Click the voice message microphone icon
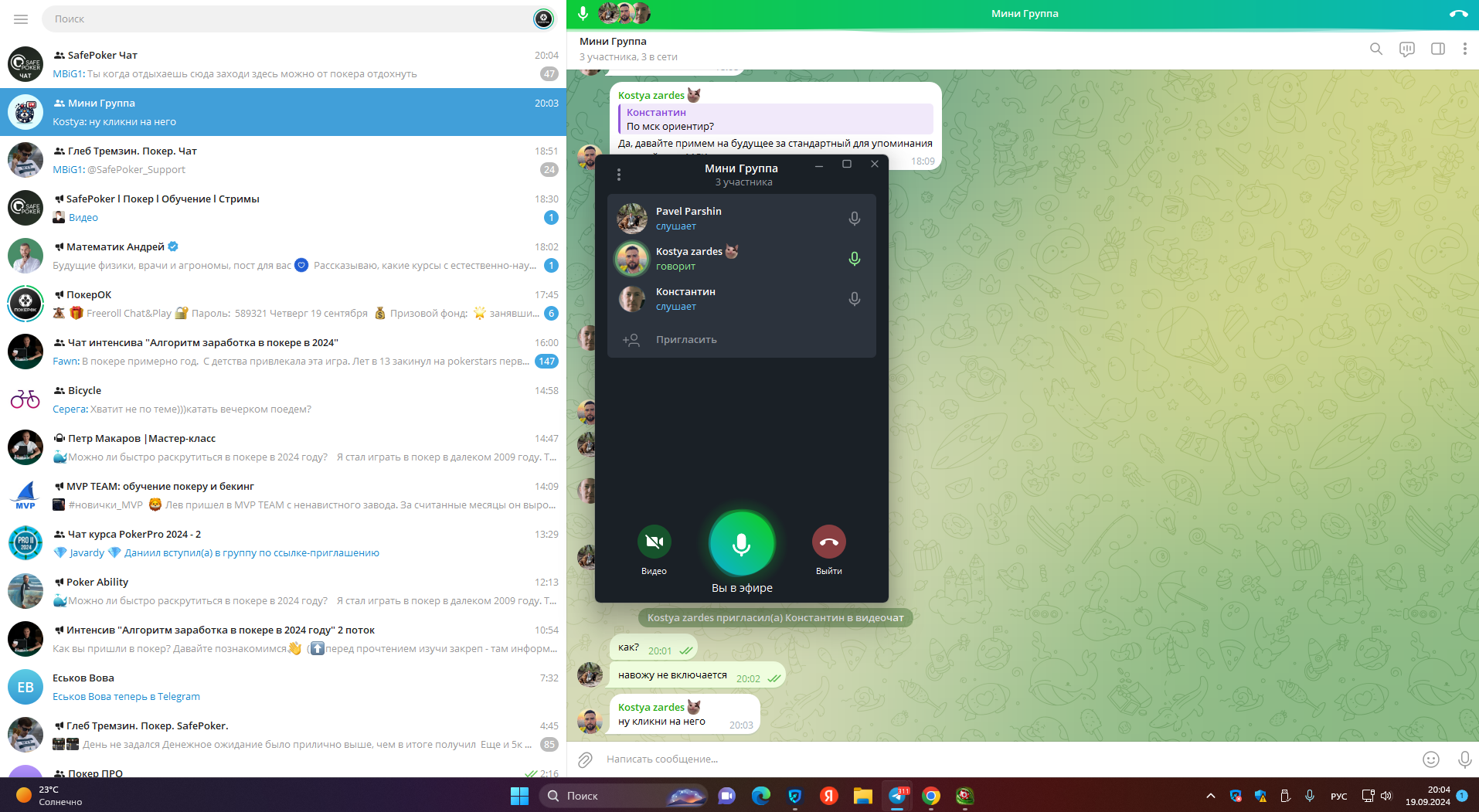Screen dimensions: 1479x812 [1464, 759]
